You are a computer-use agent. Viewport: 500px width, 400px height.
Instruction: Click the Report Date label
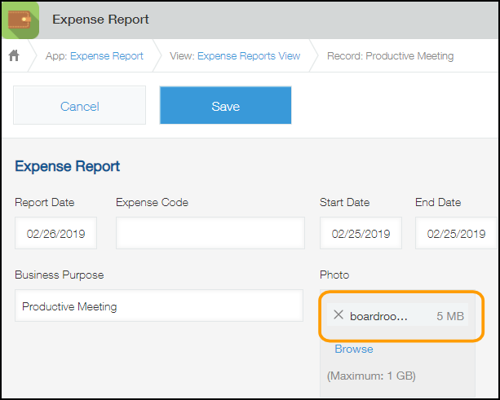pos(45,202)
